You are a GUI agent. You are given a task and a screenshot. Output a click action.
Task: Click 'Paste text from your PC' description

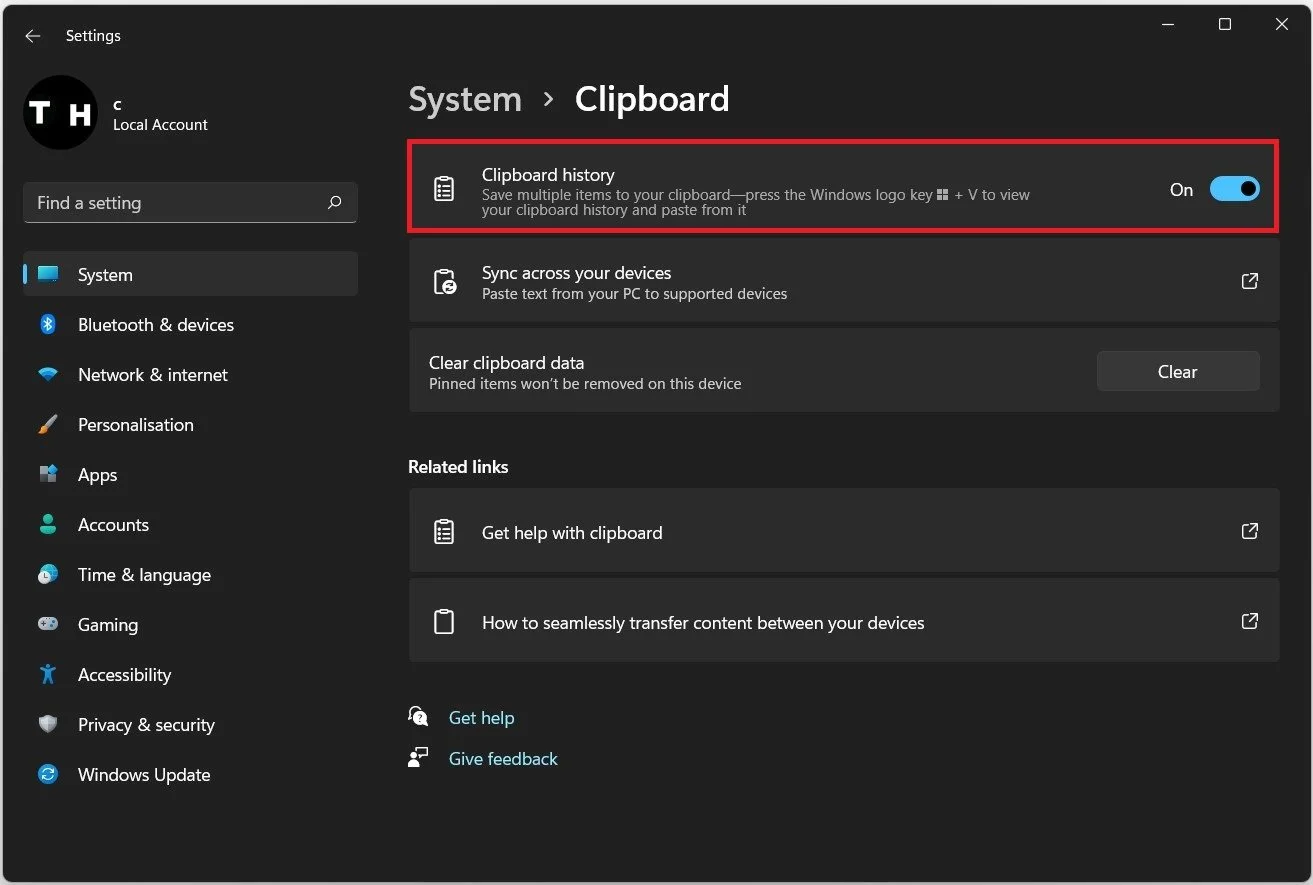634,294
